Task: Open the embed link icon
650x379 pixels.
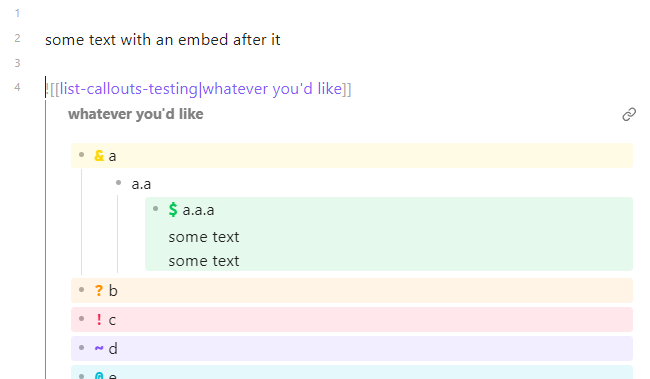Action: [x=629, y=114]
